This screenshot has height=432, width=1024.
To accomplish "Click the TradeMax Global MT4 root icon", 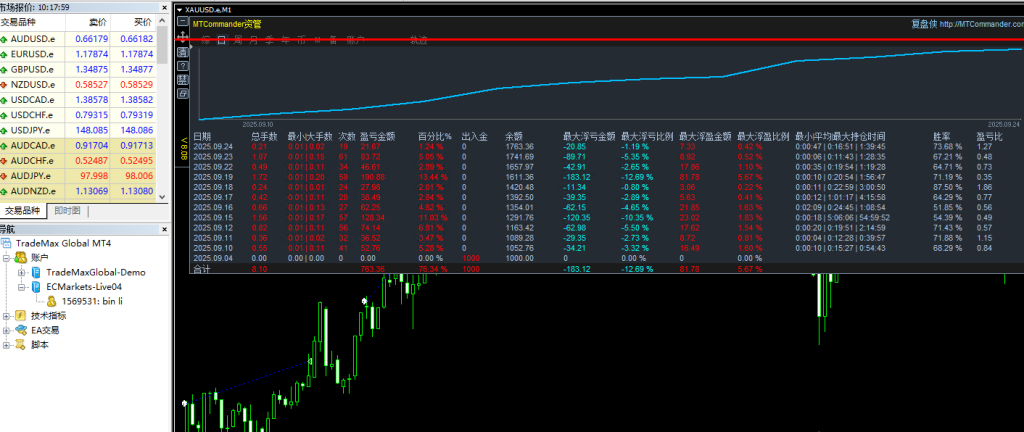I will coord(7,243).
